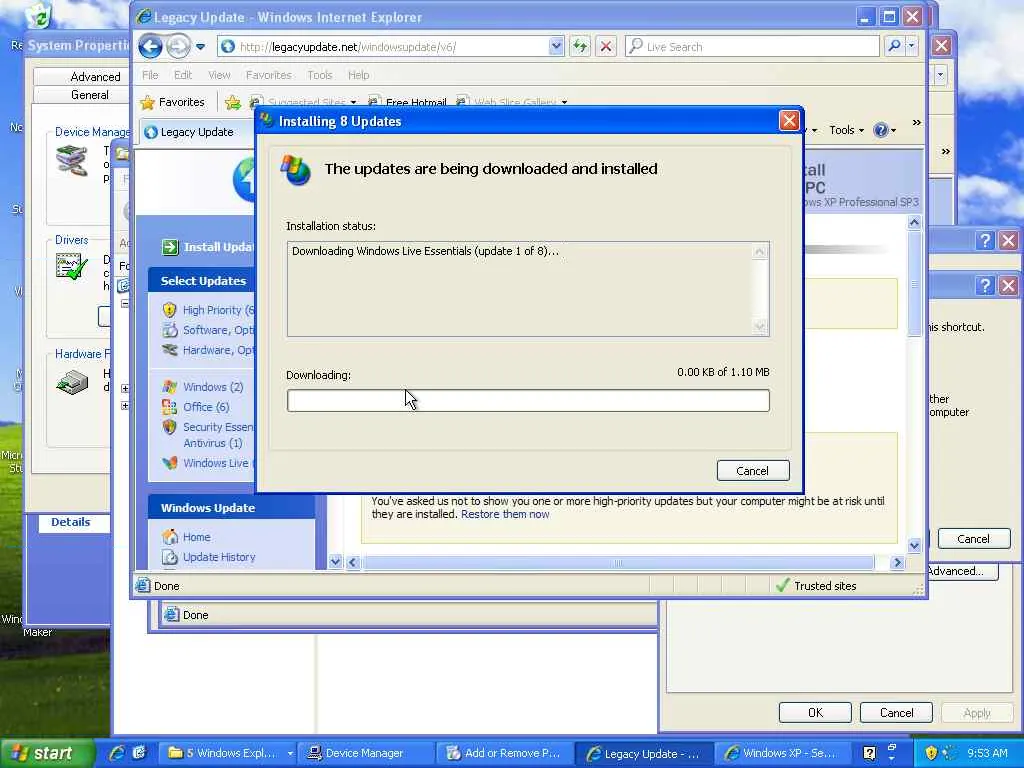Image resolution: width=1024 pixels, height=768 pixels.
Task: Click the Drivers signing checkmark icon
Action: coord(72,266)
